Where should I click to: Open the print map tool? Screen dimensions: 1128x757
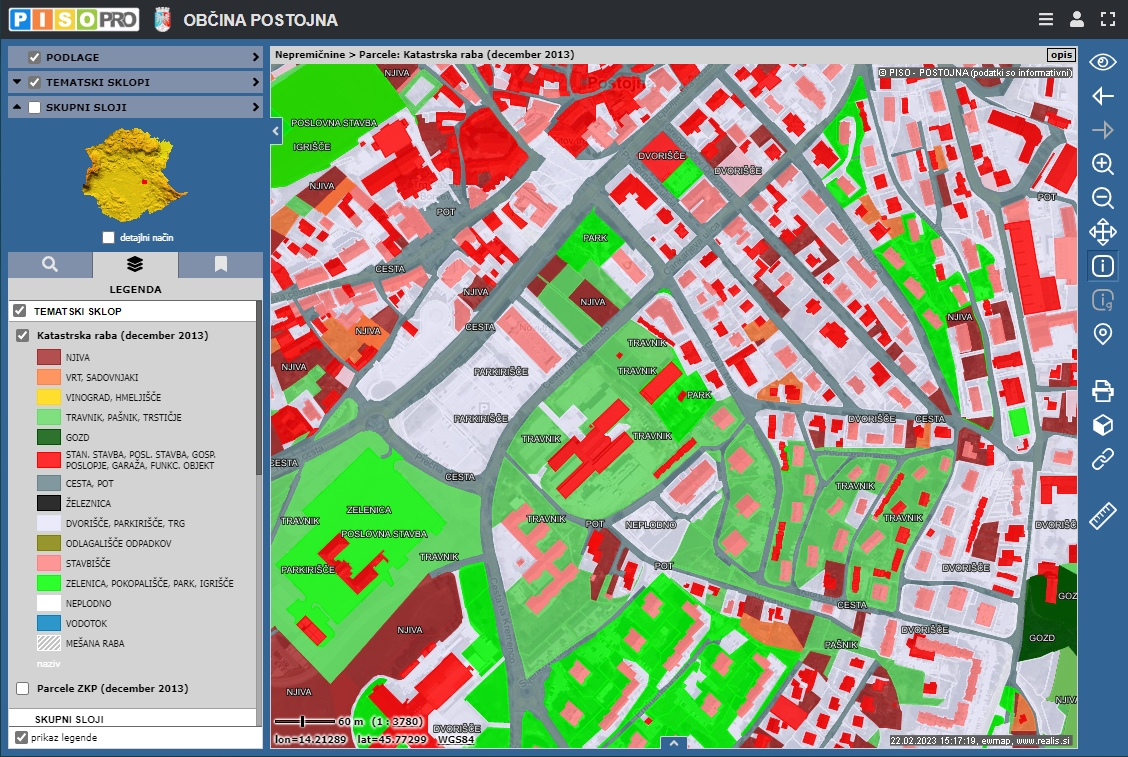[x=1102, y=391]
